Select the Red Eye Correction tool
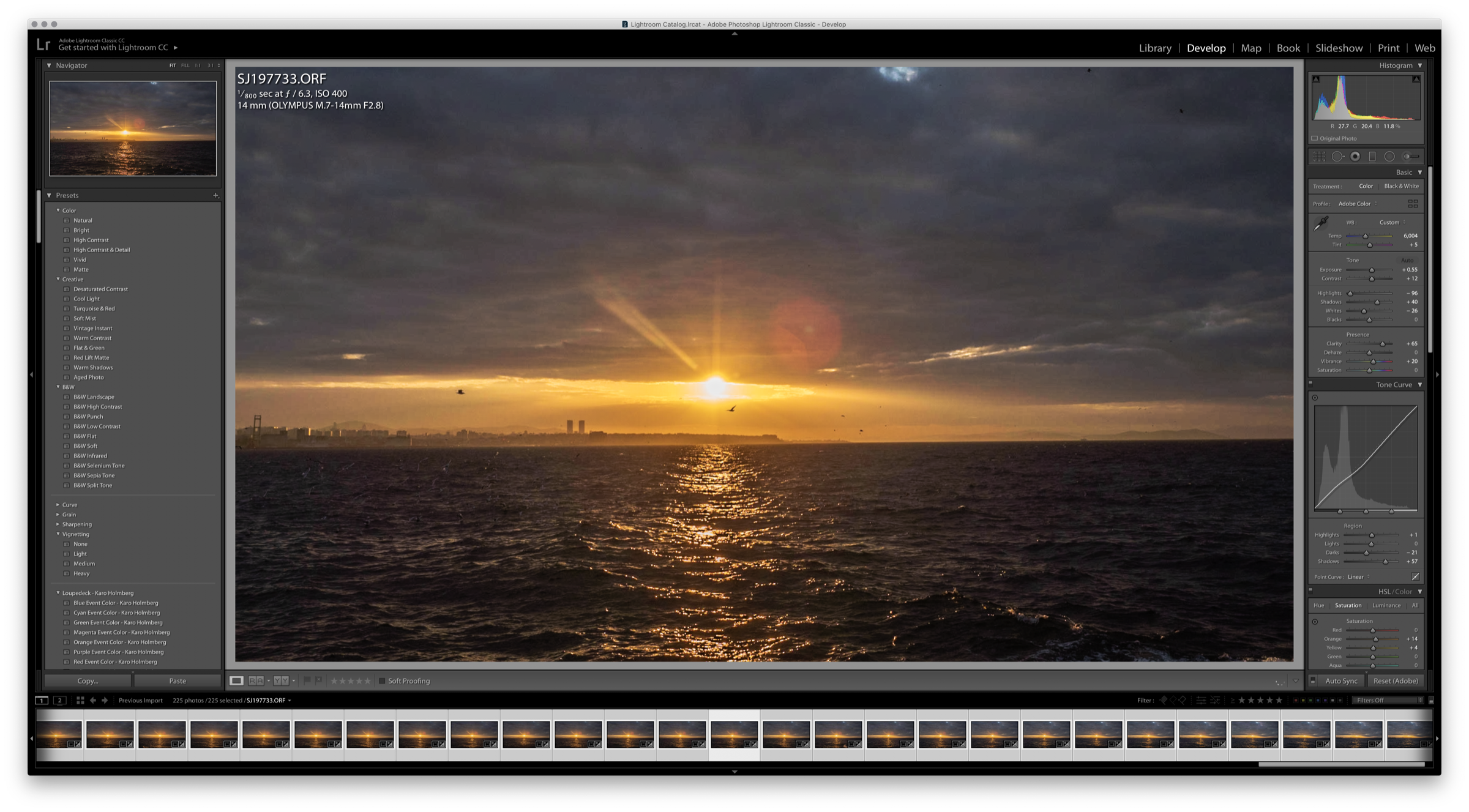Image resolution: width=1469 pixels, height=812 pixels. point(1355,157)
